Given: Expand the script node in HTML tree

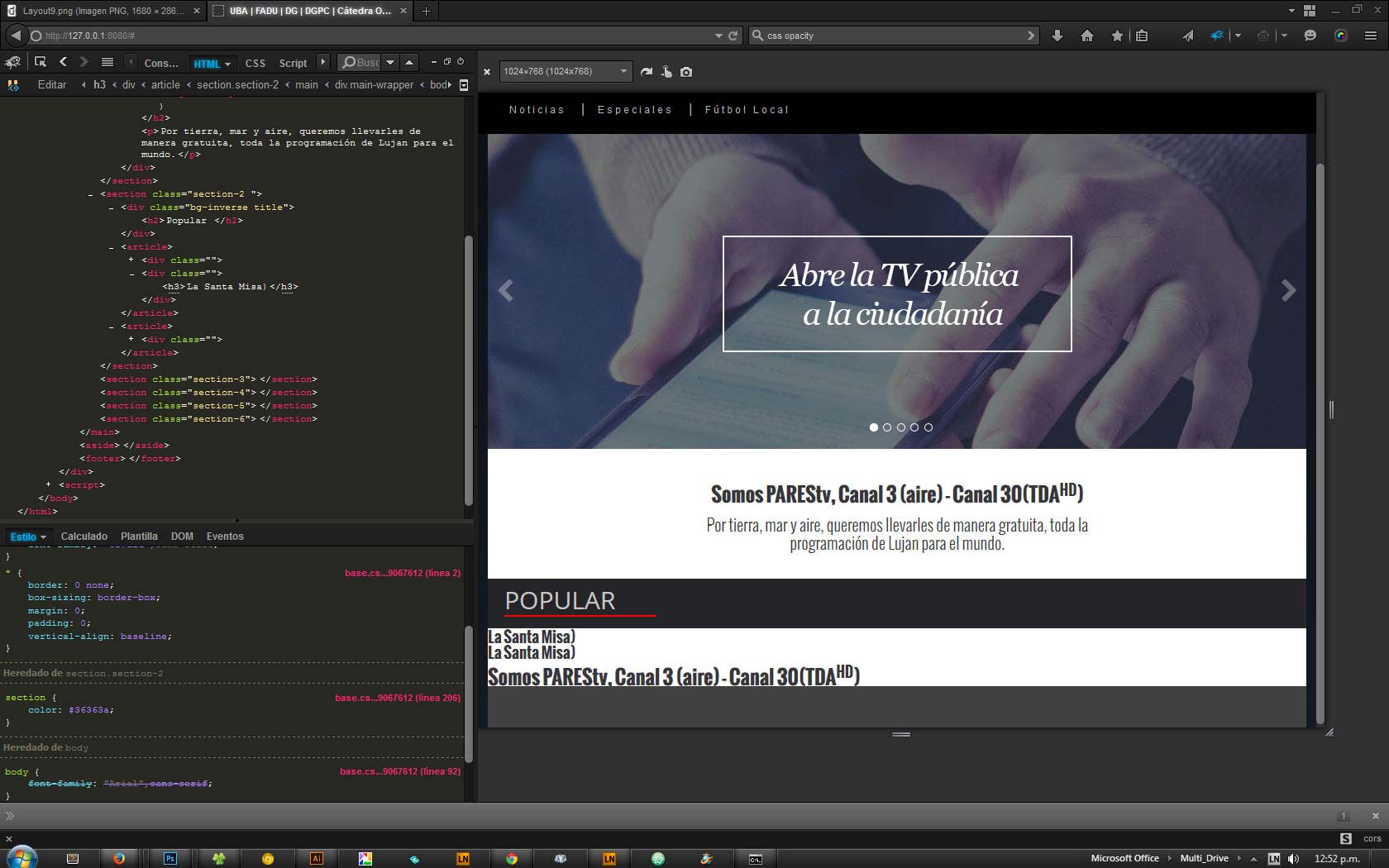Looking at the screenshot, I should point(49,485).
